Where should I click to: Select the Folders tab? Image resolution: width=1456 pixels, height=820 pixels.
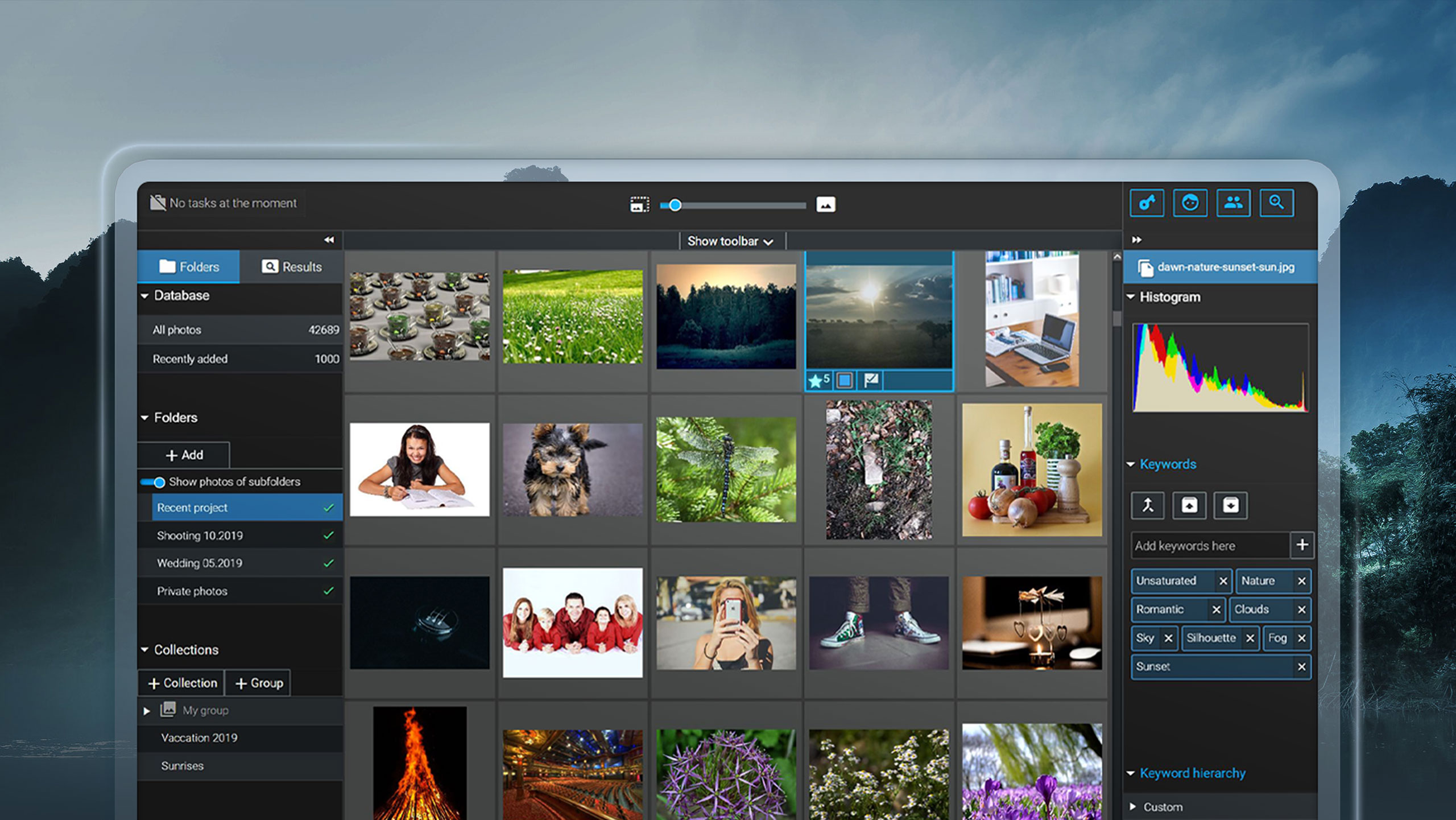tap(189, 267)
